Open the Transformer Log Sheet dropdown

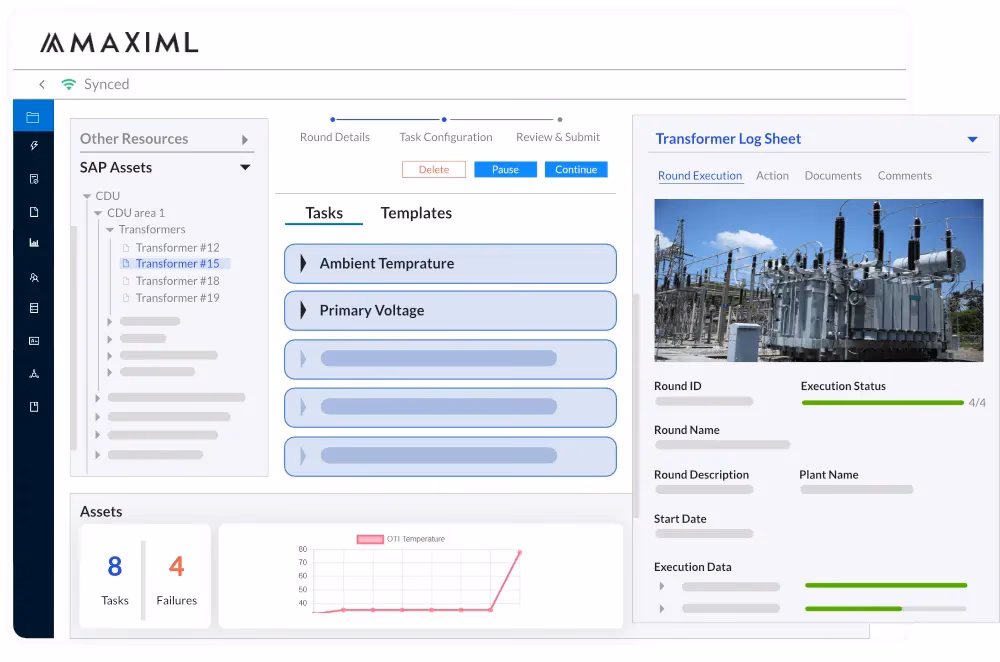click(972, 140)
